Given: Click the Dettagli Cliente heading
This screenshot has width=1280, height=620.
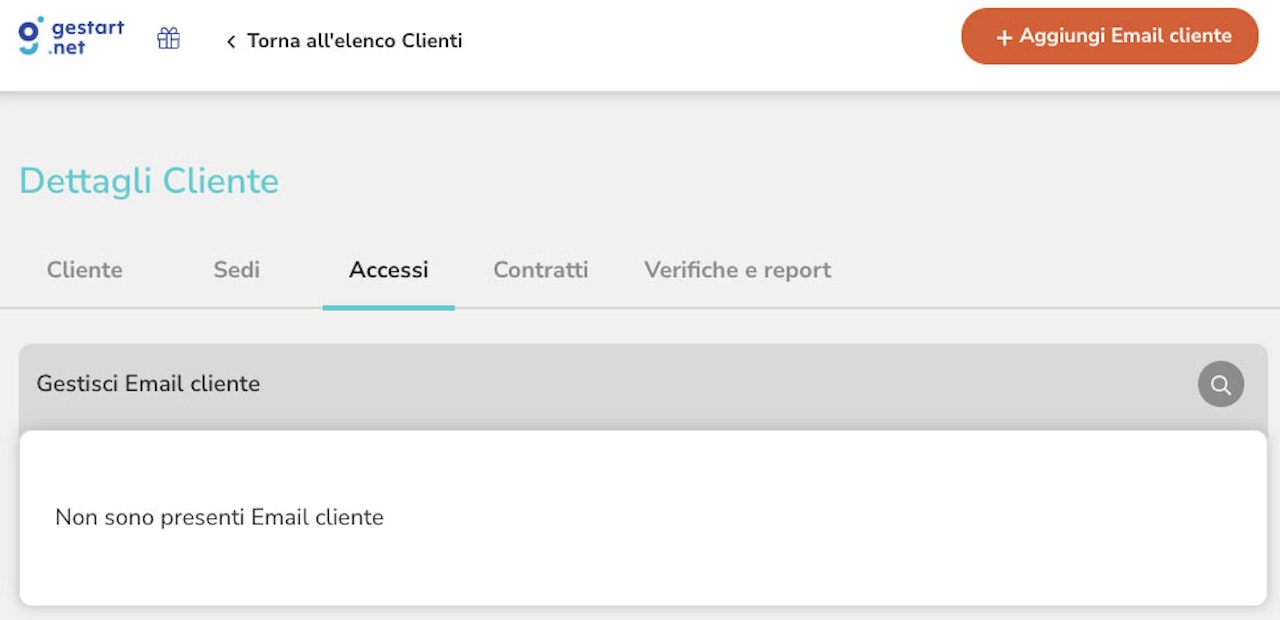Looking at the screenshot, I should coord(148,181).
